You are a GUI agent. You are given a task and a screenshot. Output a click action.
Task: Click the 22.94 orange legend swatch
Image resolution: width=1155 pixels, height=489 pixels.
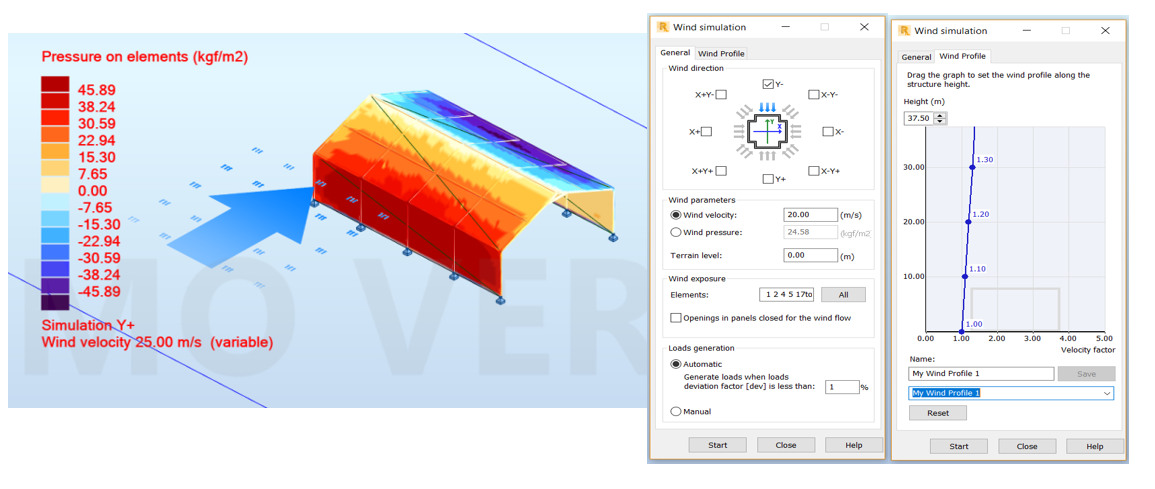point(55,135)
